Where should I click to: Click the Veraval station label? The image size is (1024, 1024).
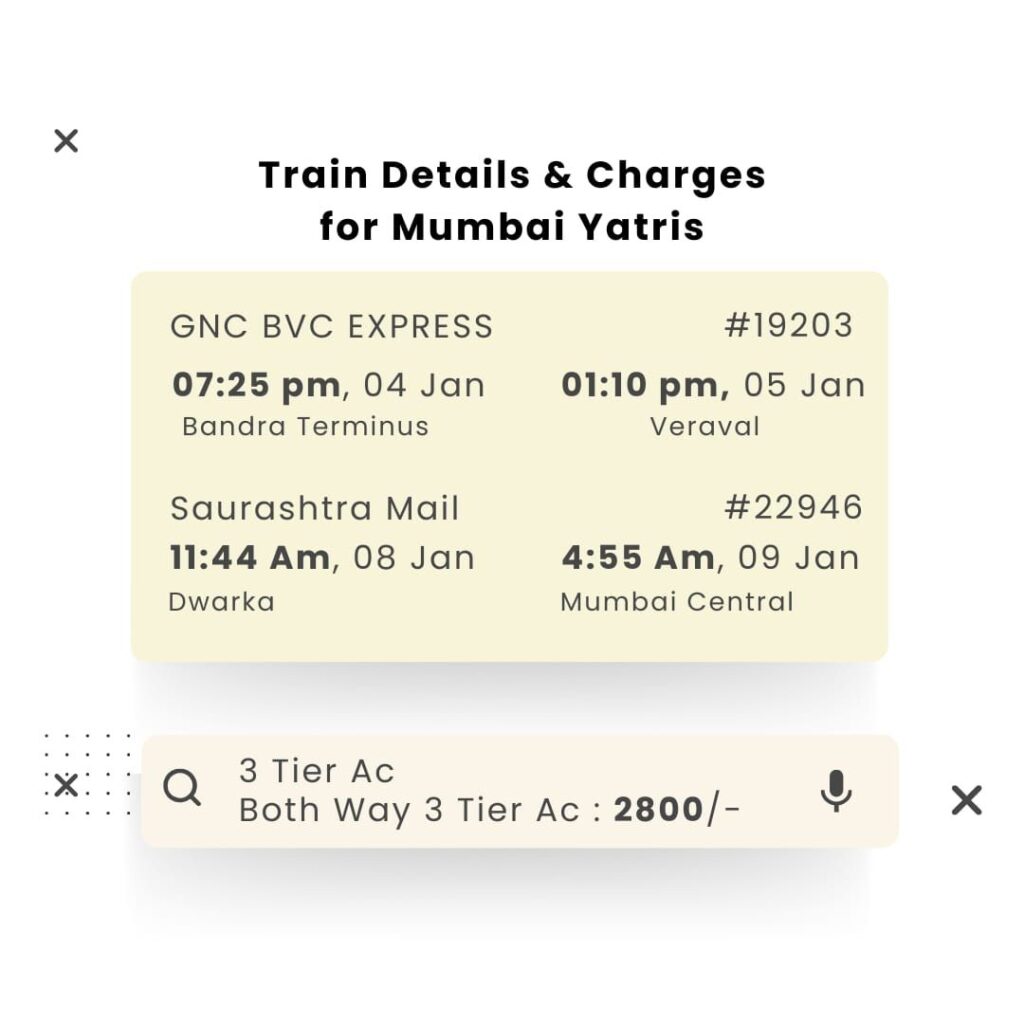[x=705, y=427]
